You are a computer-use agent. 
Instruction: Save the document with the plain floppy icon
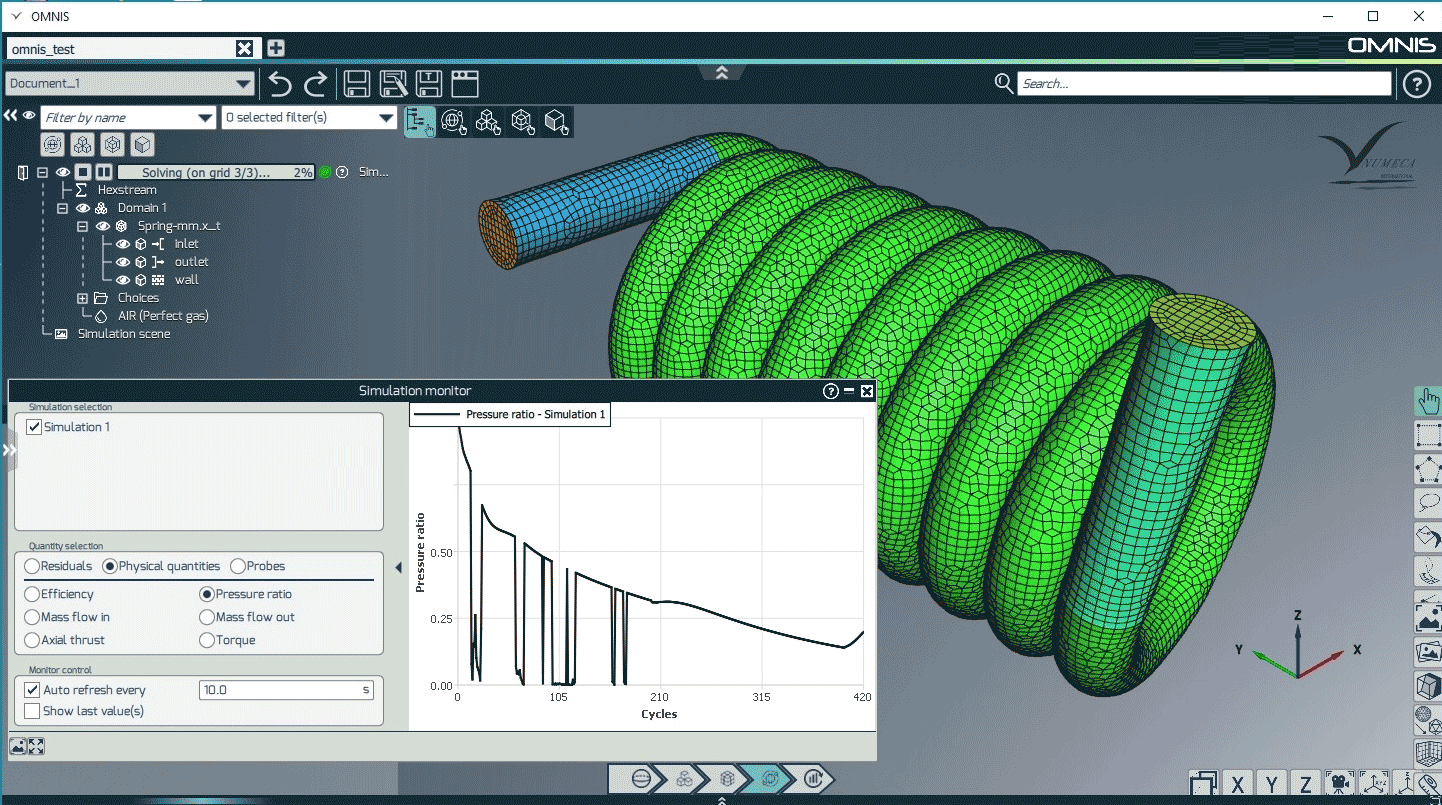click(x=357, y=84)
